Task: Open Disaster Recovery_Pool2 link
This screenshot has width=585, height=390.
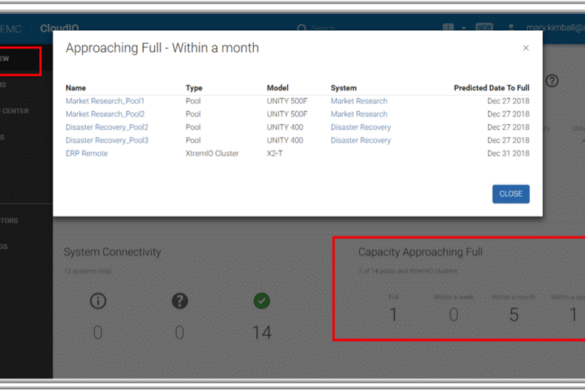Action: 107,127
